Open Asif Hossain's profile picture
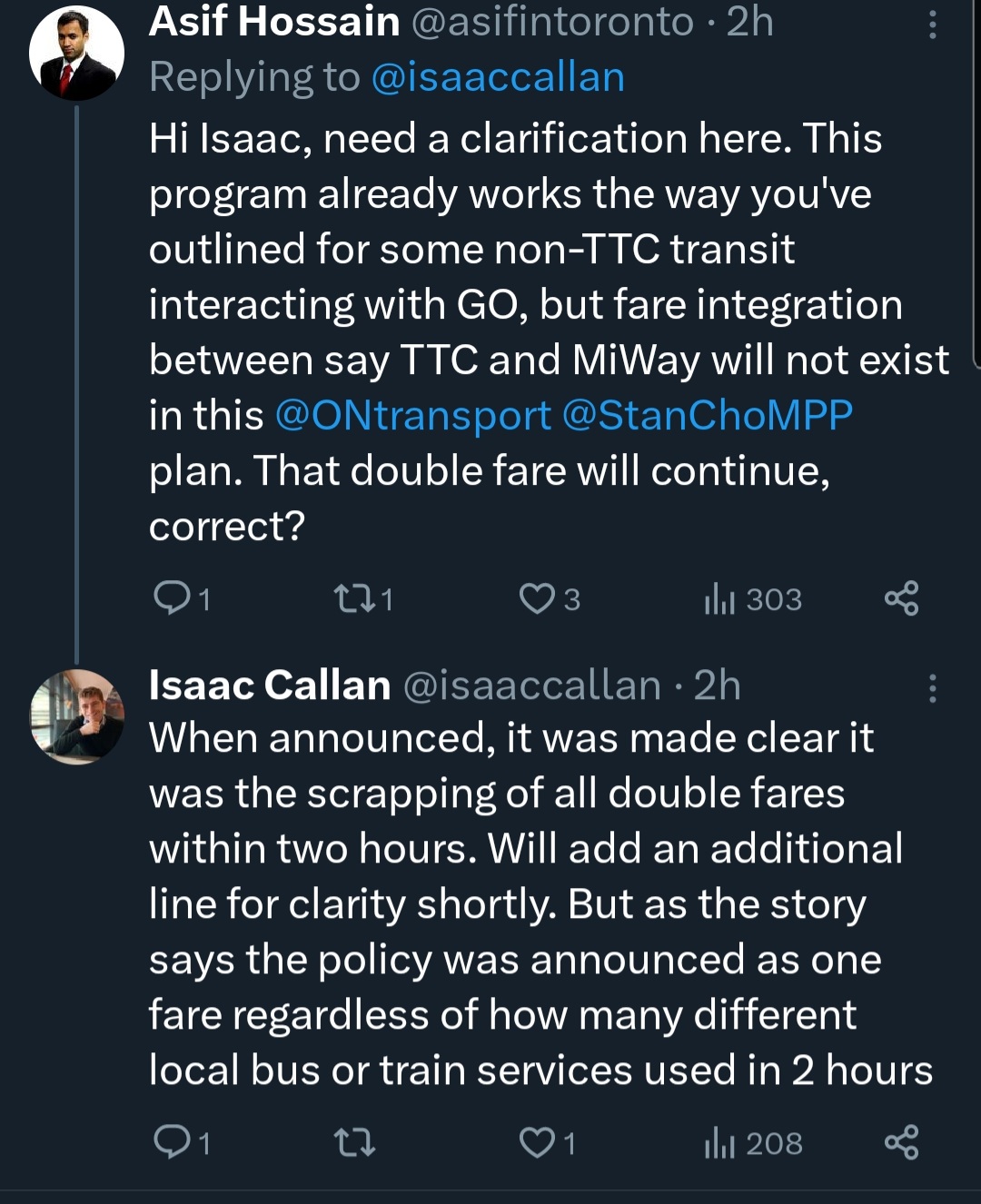This screenshot has width=981, height=1204. click(x=77, y=54)
